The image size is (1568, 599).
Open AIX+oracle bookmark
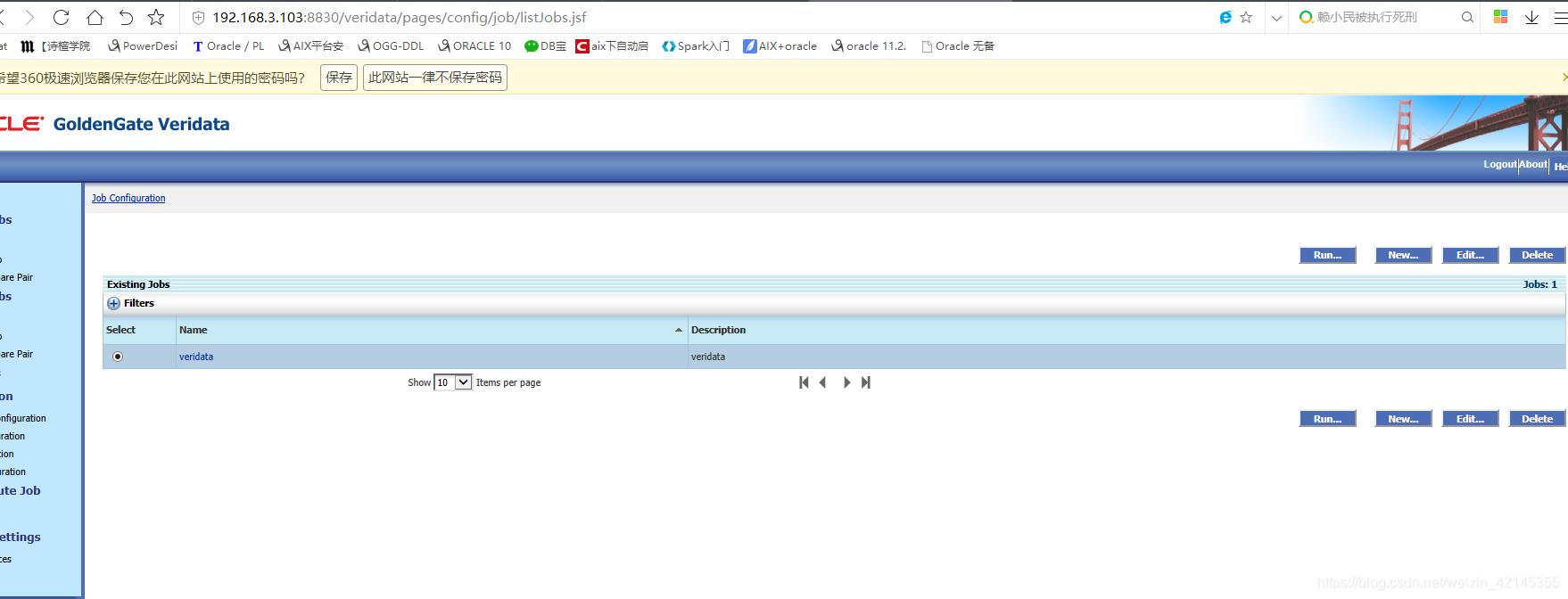coord(780,46)
